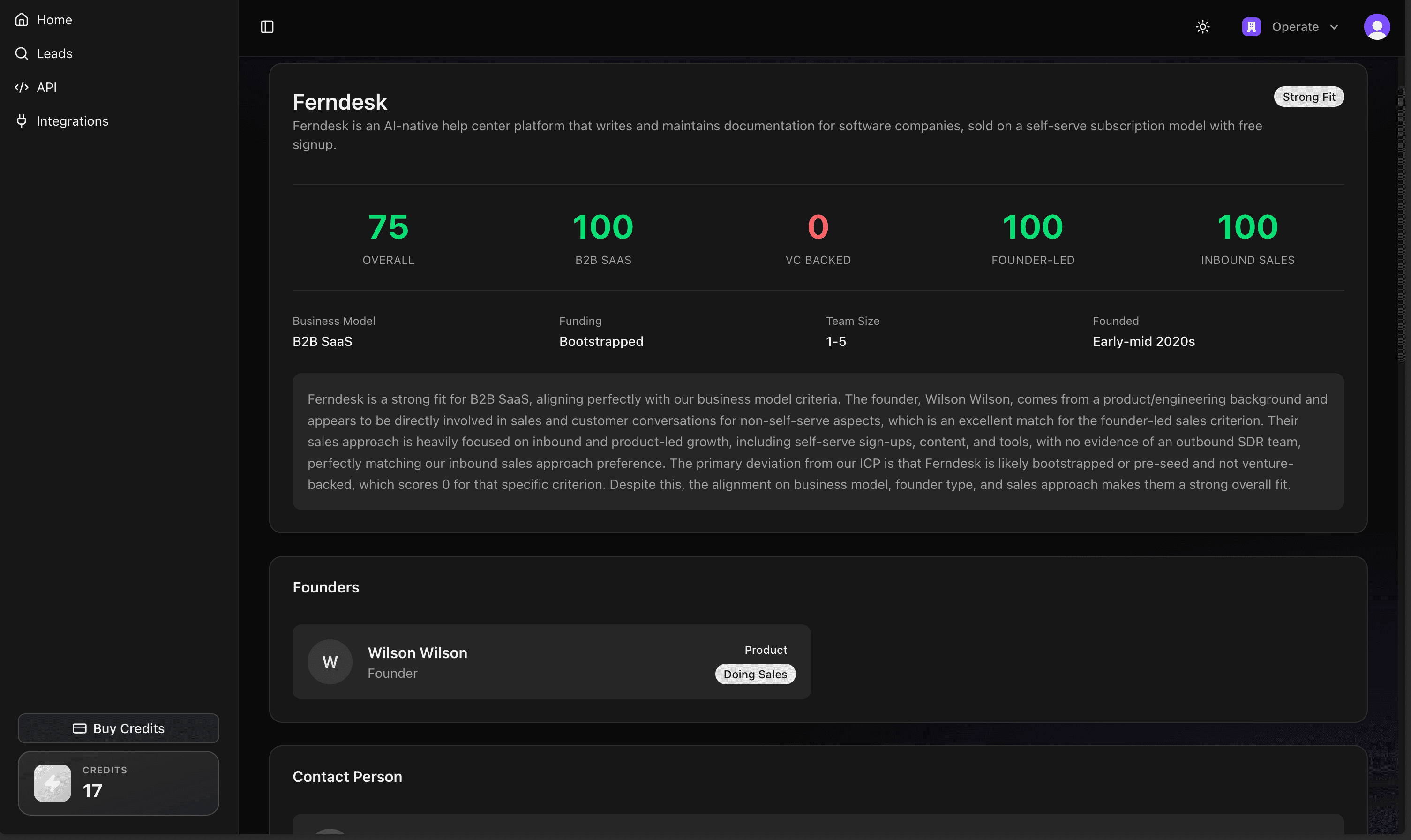Screen dimensions: 1411x840
Task: Click the green 75 Overall score
Action: pos(388,226)
